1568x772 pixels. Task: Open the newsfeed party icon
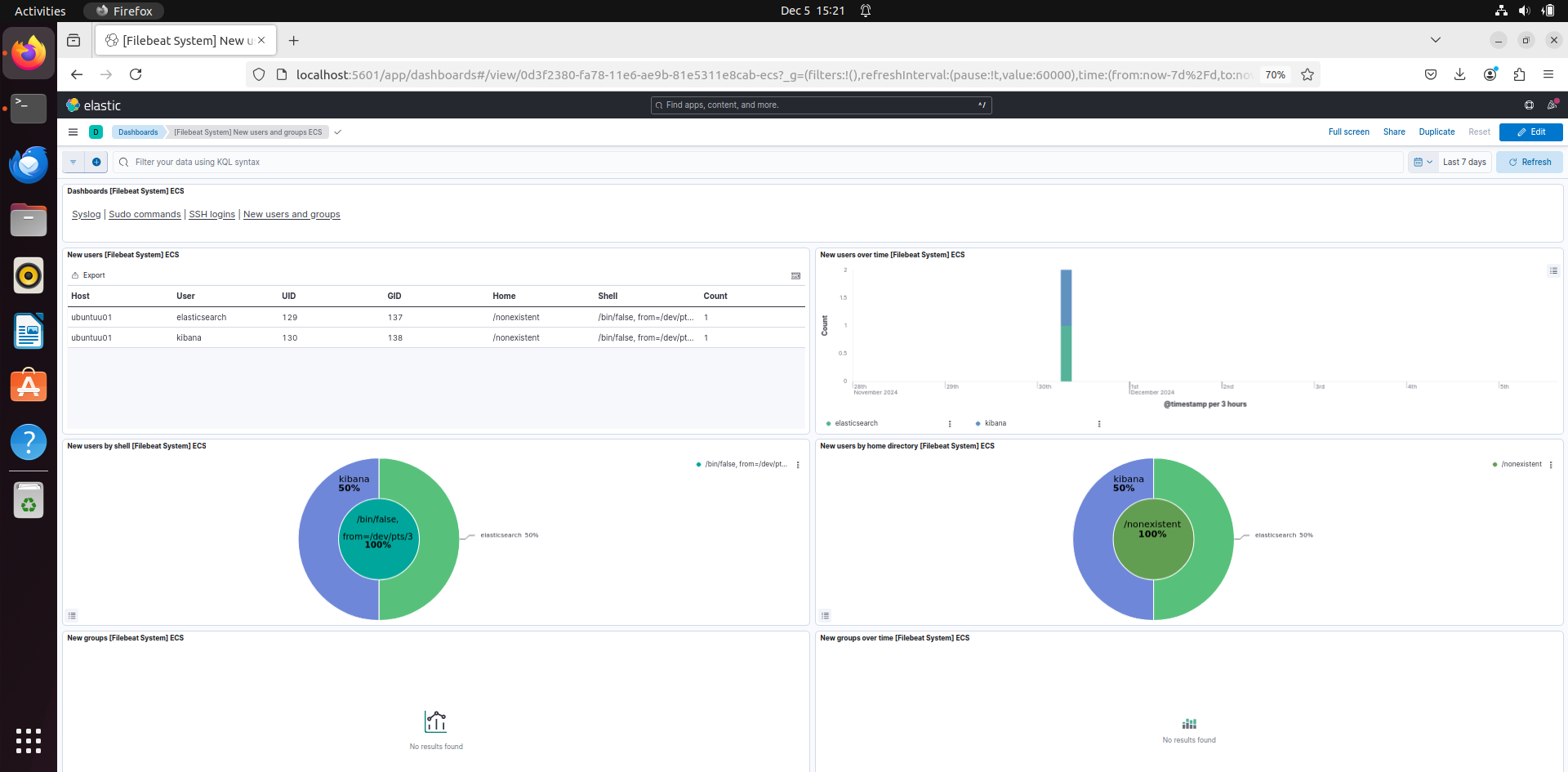click(1552, 105)
